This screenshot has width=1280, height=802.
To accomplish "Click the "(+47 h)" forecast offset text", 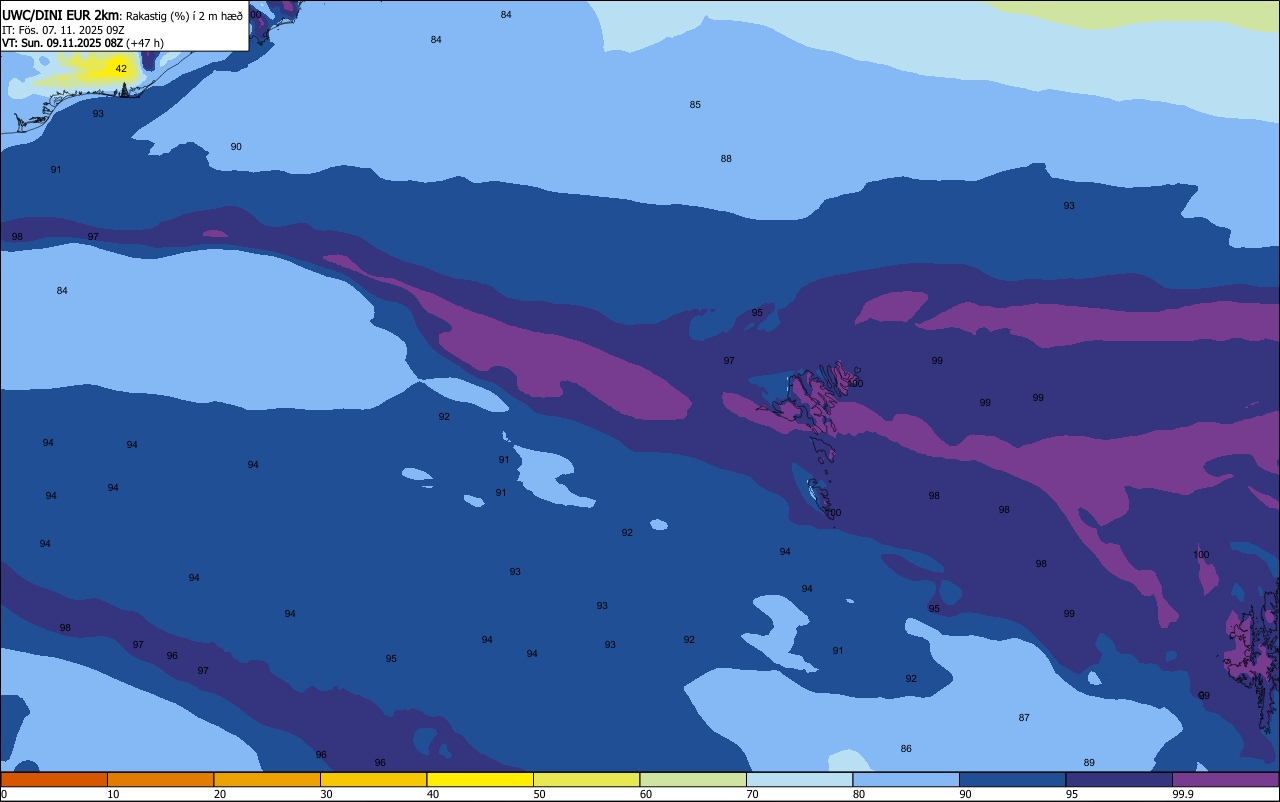I will pos(145,43).
